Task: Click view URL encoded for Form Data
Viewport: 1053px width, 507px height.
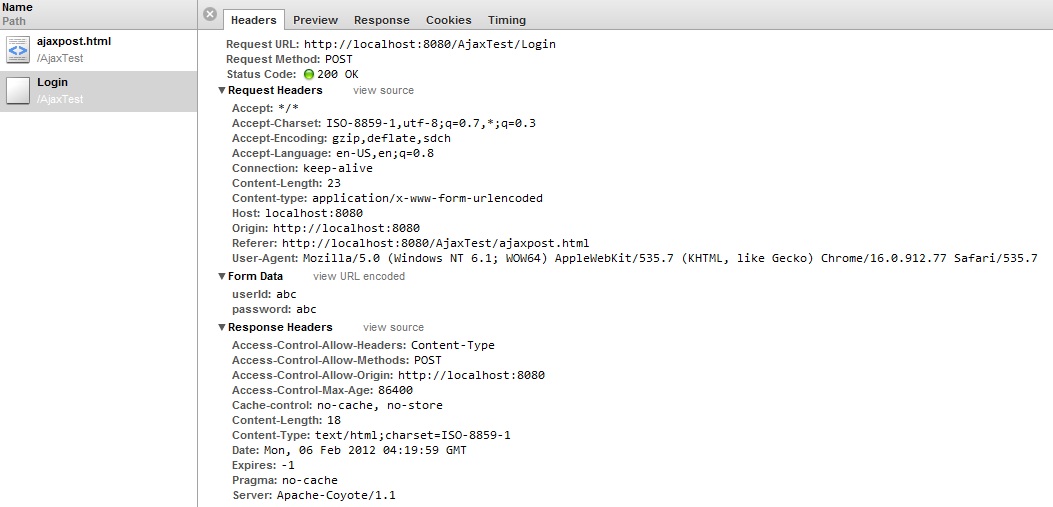Action: tap(359, 277)
